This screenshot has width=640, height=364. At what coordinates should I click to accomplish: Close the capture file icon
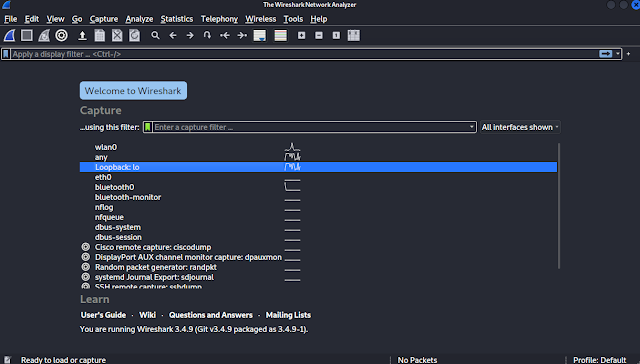(117, 36)
